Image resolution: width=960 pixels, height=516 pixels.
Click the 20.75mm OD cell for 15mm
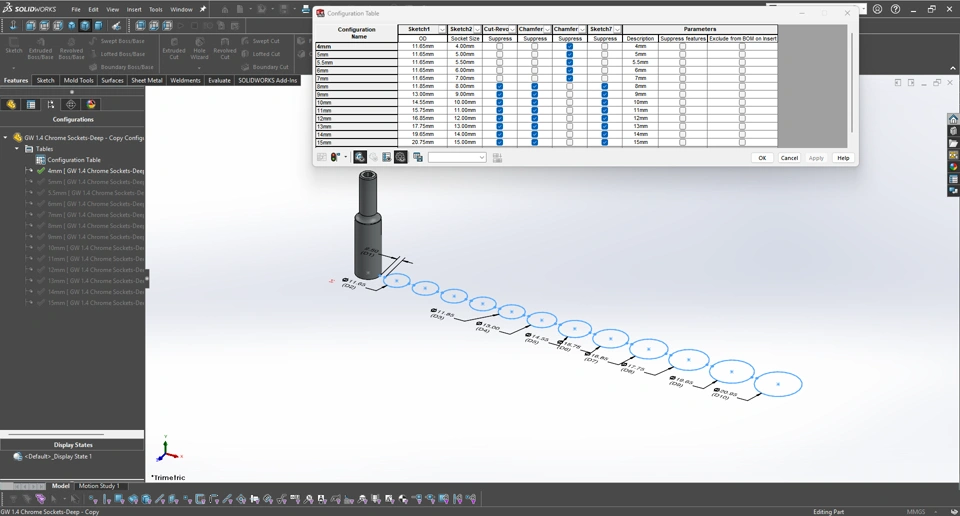(x=422, y=142)
